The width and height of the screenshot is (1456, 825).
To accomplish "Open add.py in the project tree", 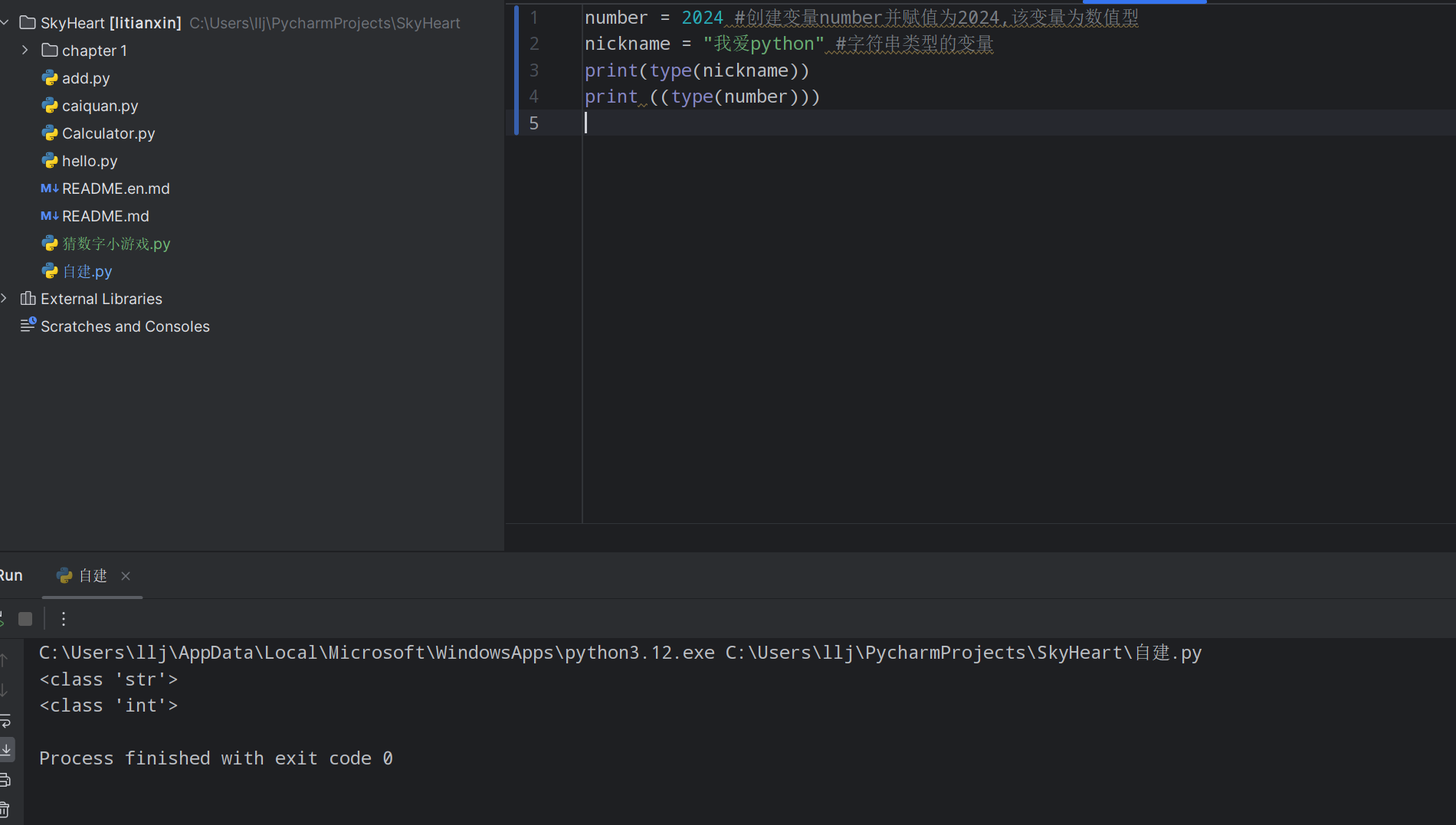I will tap(86, 78).
